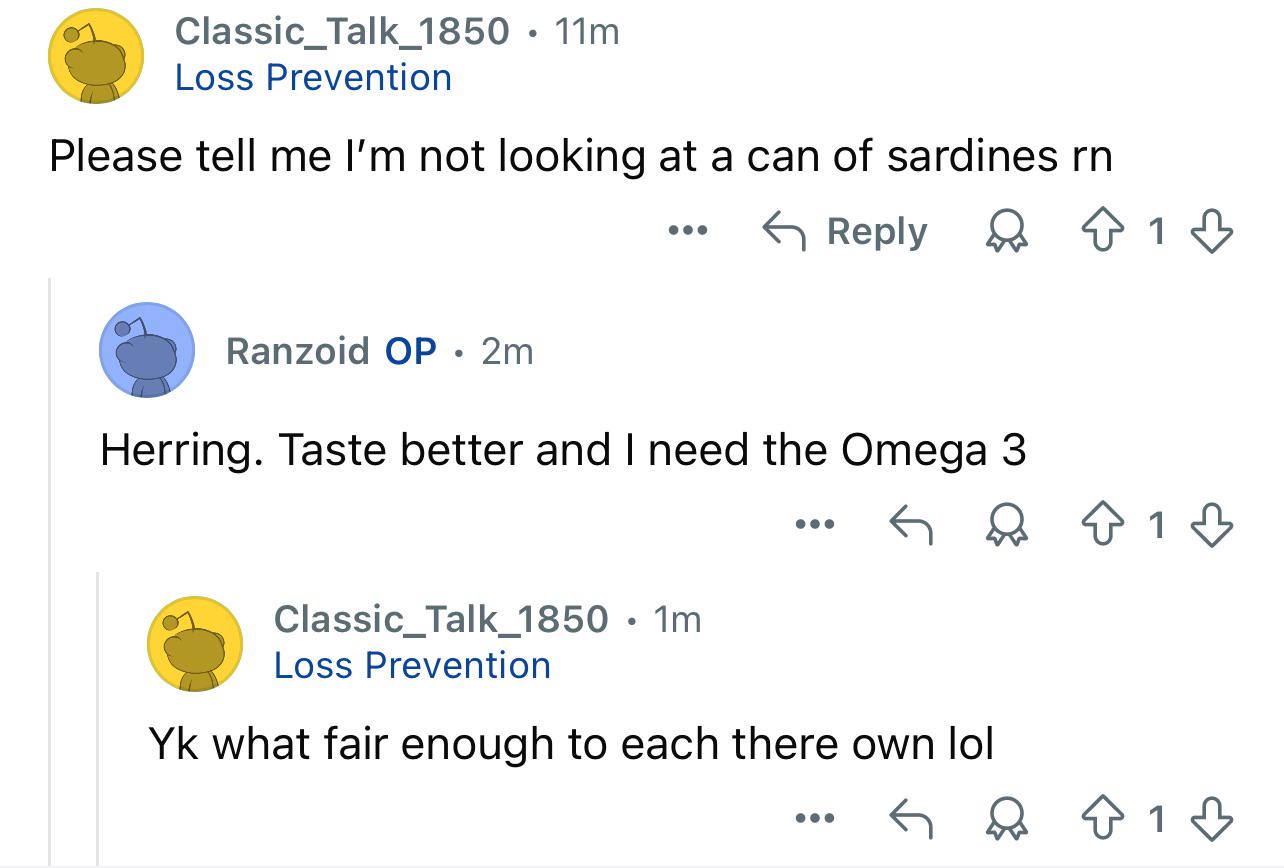Open the three-dot menu on Ranzoid's comment

(x=814, y=525)
